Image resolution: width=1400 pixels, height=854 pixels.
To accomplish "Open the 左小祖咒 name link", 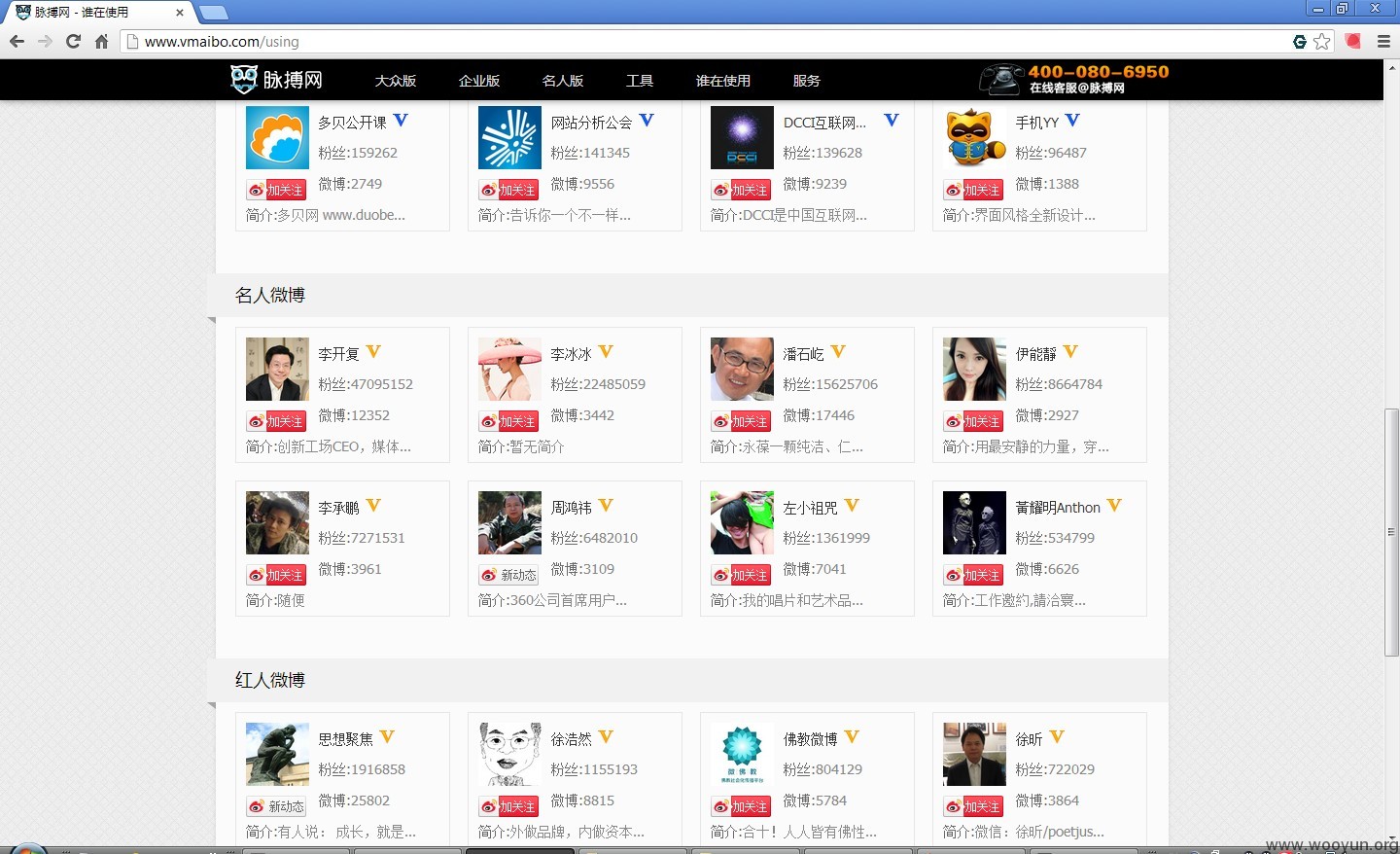I will pyautogui.click(x=810, y=508).
